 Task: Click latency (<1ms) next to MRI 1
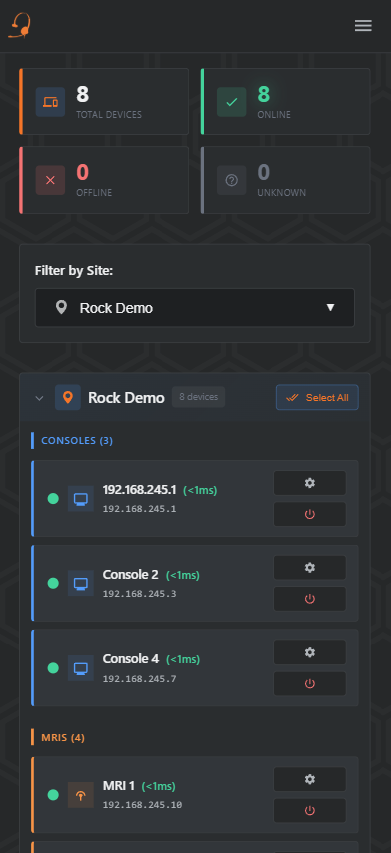[158, 787]
